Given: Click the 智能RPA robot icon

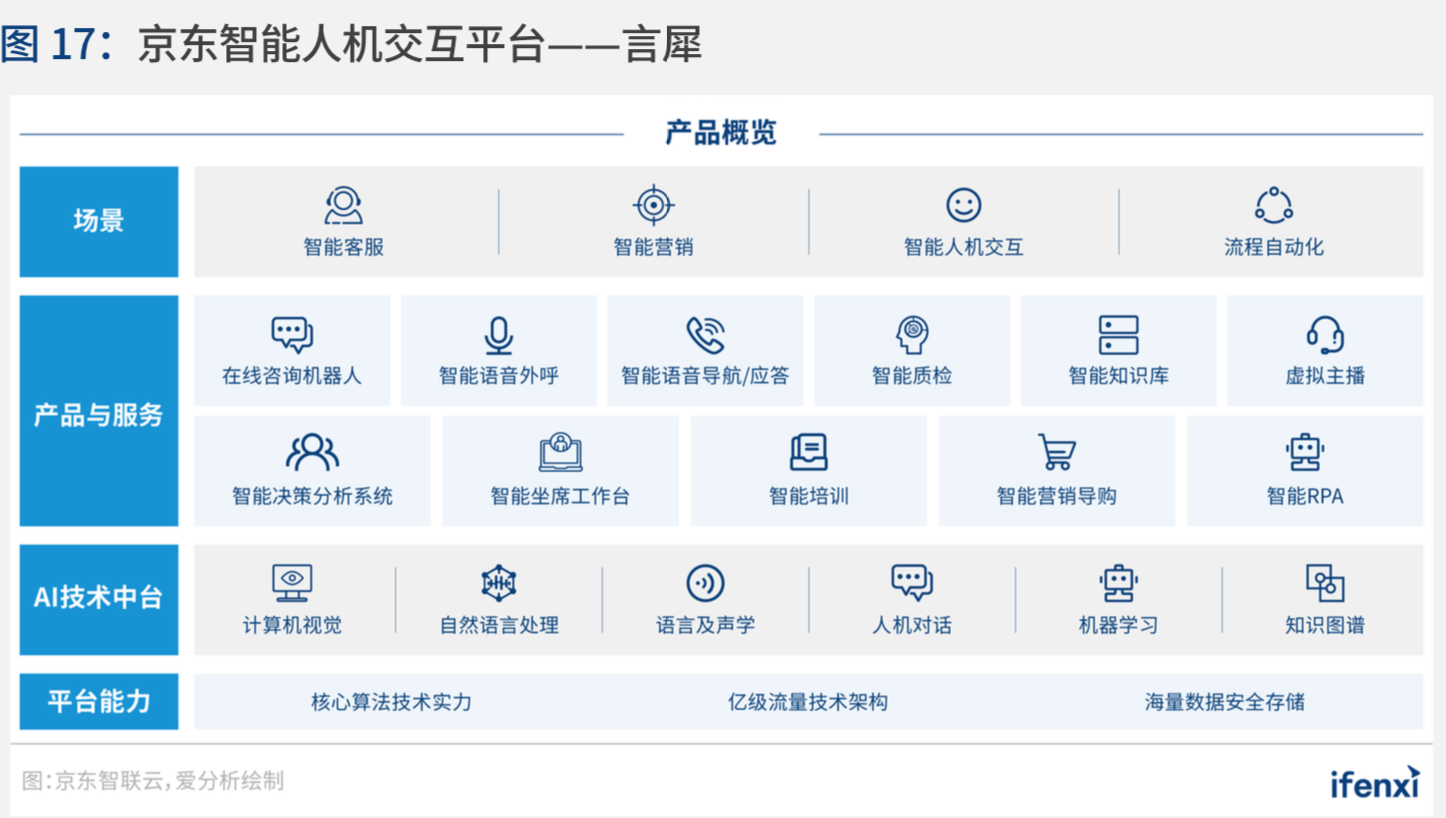Looking at the screenshot, I should coord(1304,453).
